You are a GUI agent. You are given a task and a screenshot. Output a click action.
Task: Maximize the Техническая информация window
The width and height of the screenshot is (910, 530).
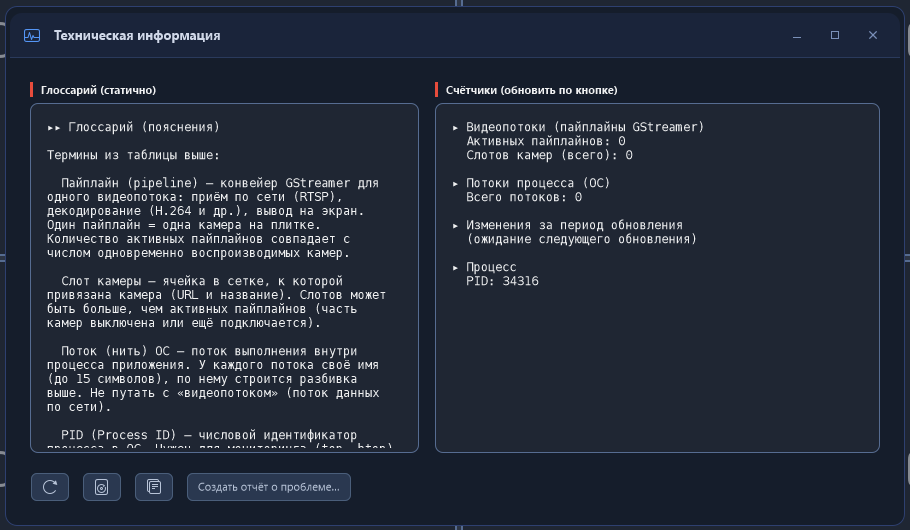coord(835,35)
